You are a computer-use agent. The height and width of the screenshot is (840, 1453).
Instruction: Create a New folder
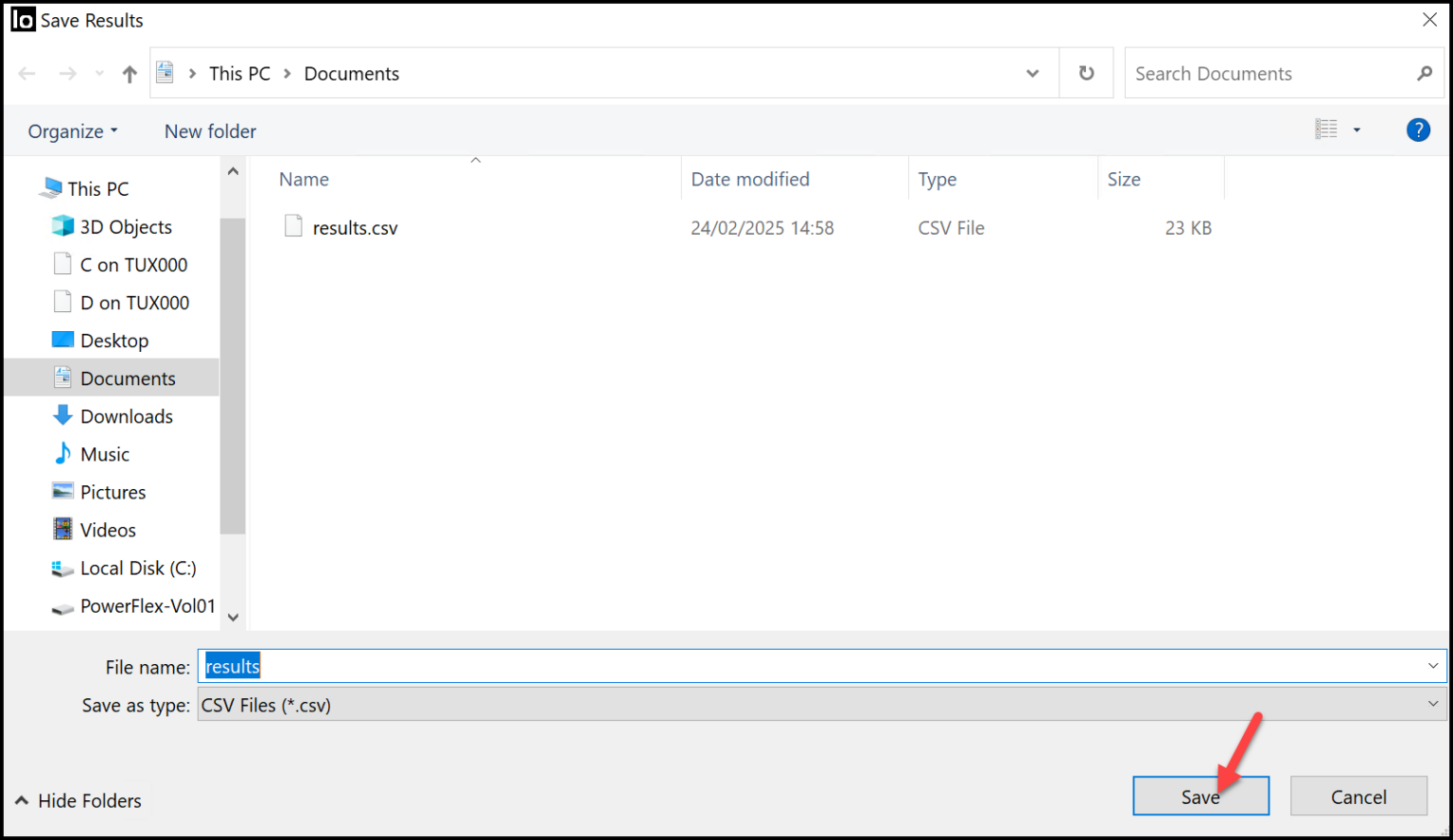209,131
